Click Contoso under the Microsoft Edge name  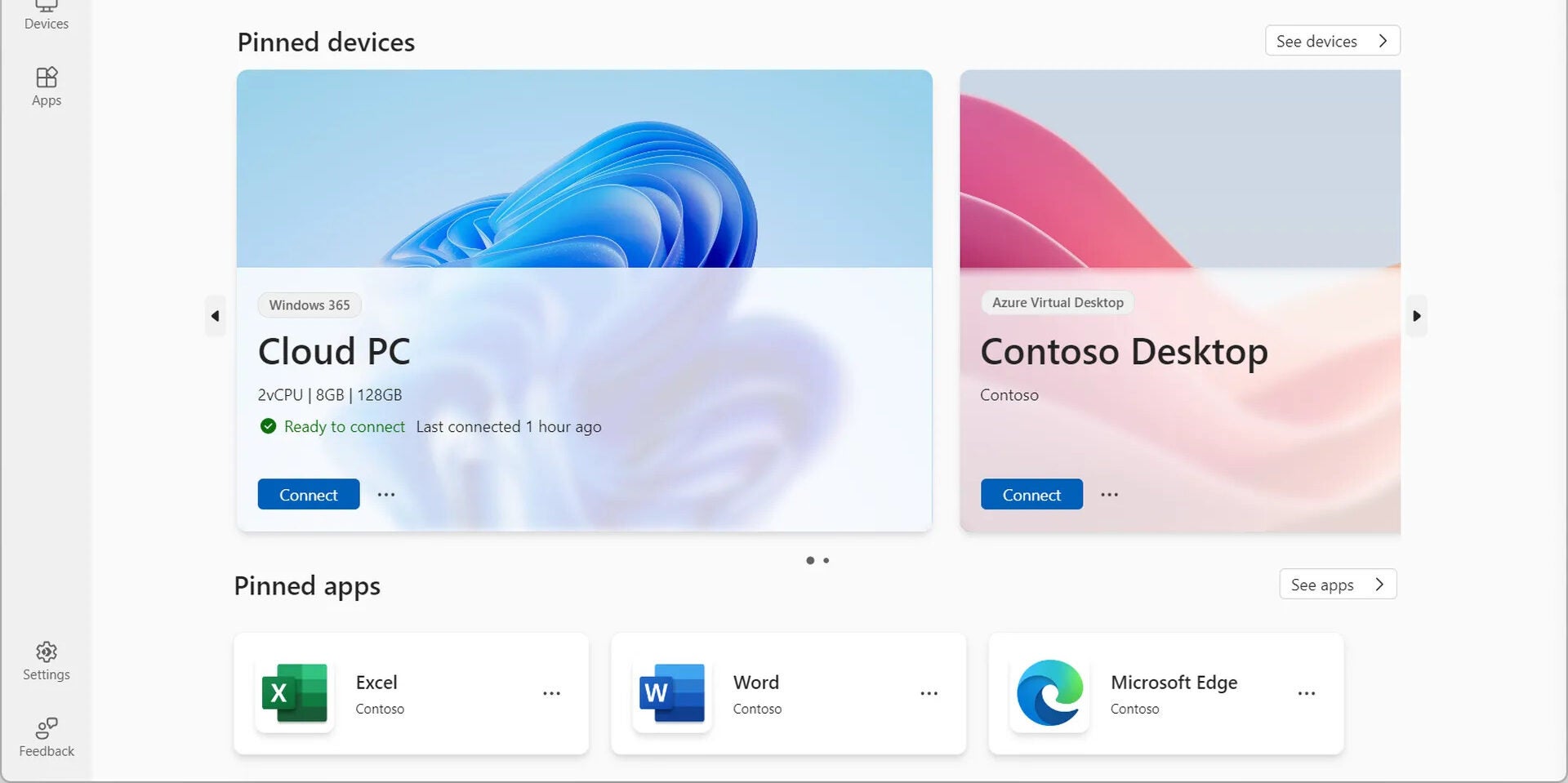pyautogui.click(x=1134, y=709)
